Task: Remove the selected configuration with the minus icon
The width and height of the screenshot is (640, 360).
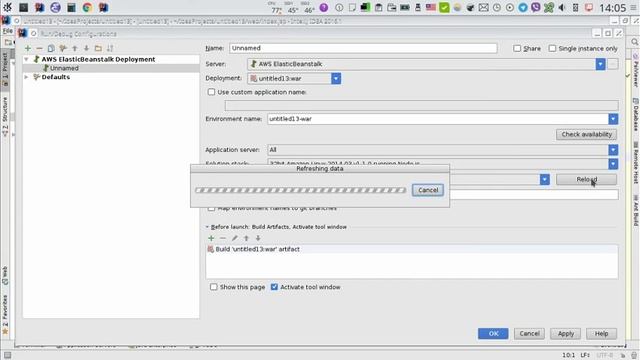Action: pos(40,48)
